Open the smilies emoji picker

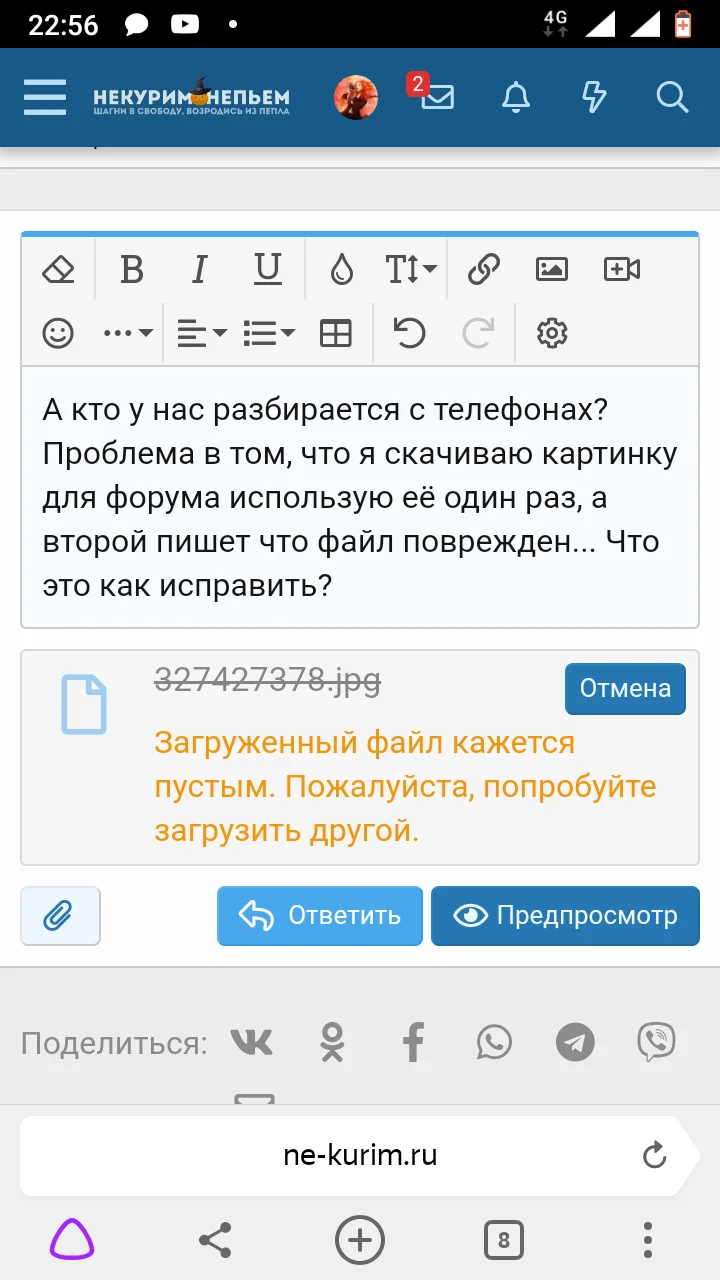point(58,333)
